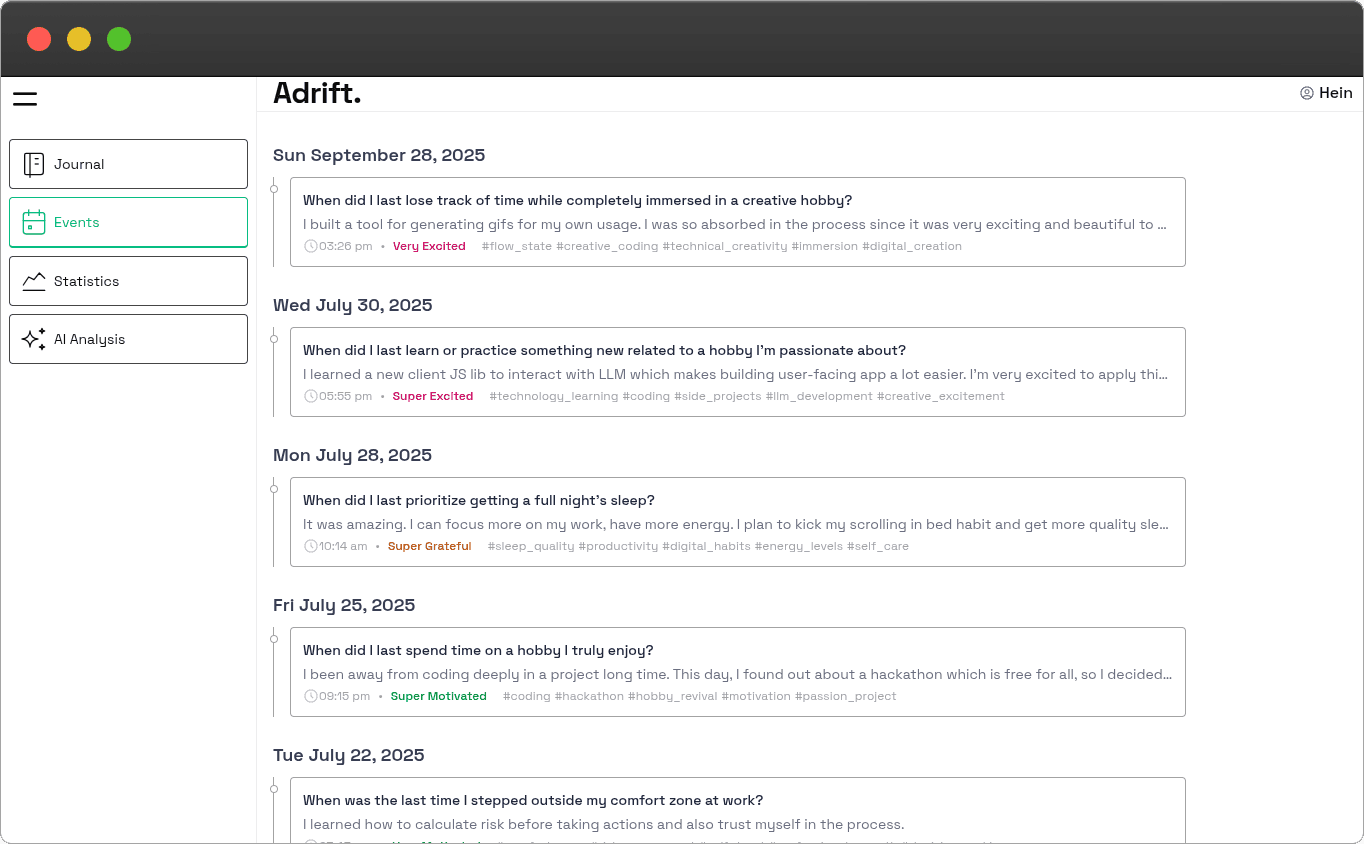Click the AI Analysis sparkle icon
Image resolution: width=1364 pixels, height=844 pixels.
tap(34, 339)
